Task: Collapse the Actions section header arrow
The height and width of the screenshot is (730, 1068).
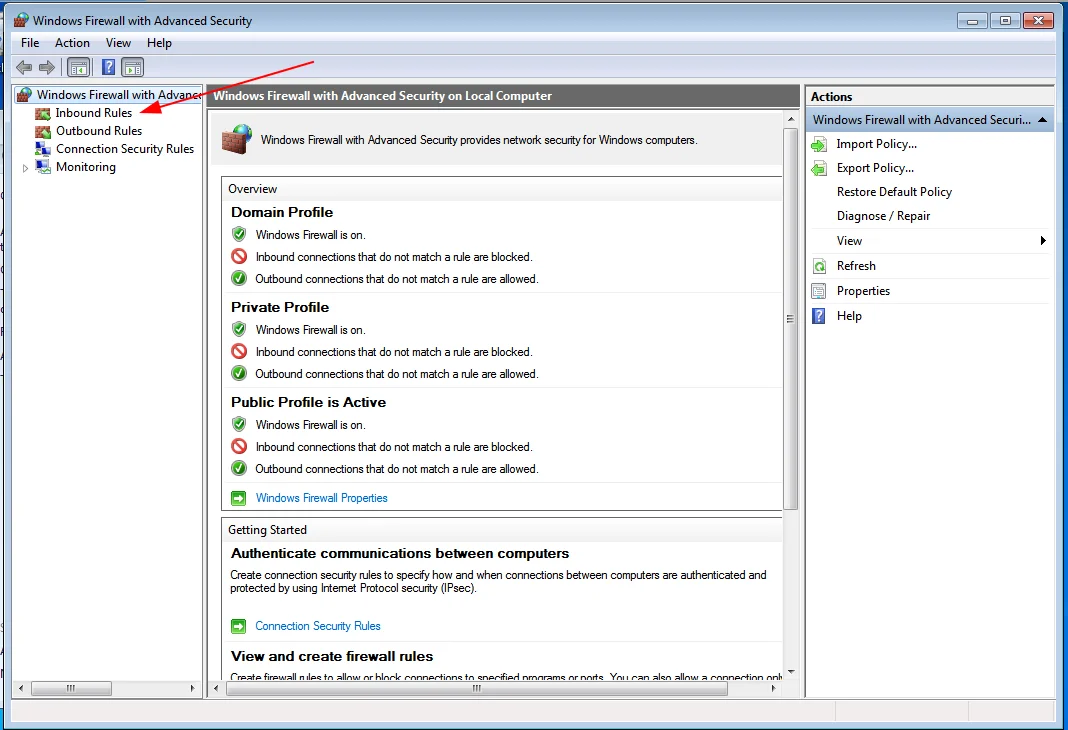Action: pos(1042,120)
